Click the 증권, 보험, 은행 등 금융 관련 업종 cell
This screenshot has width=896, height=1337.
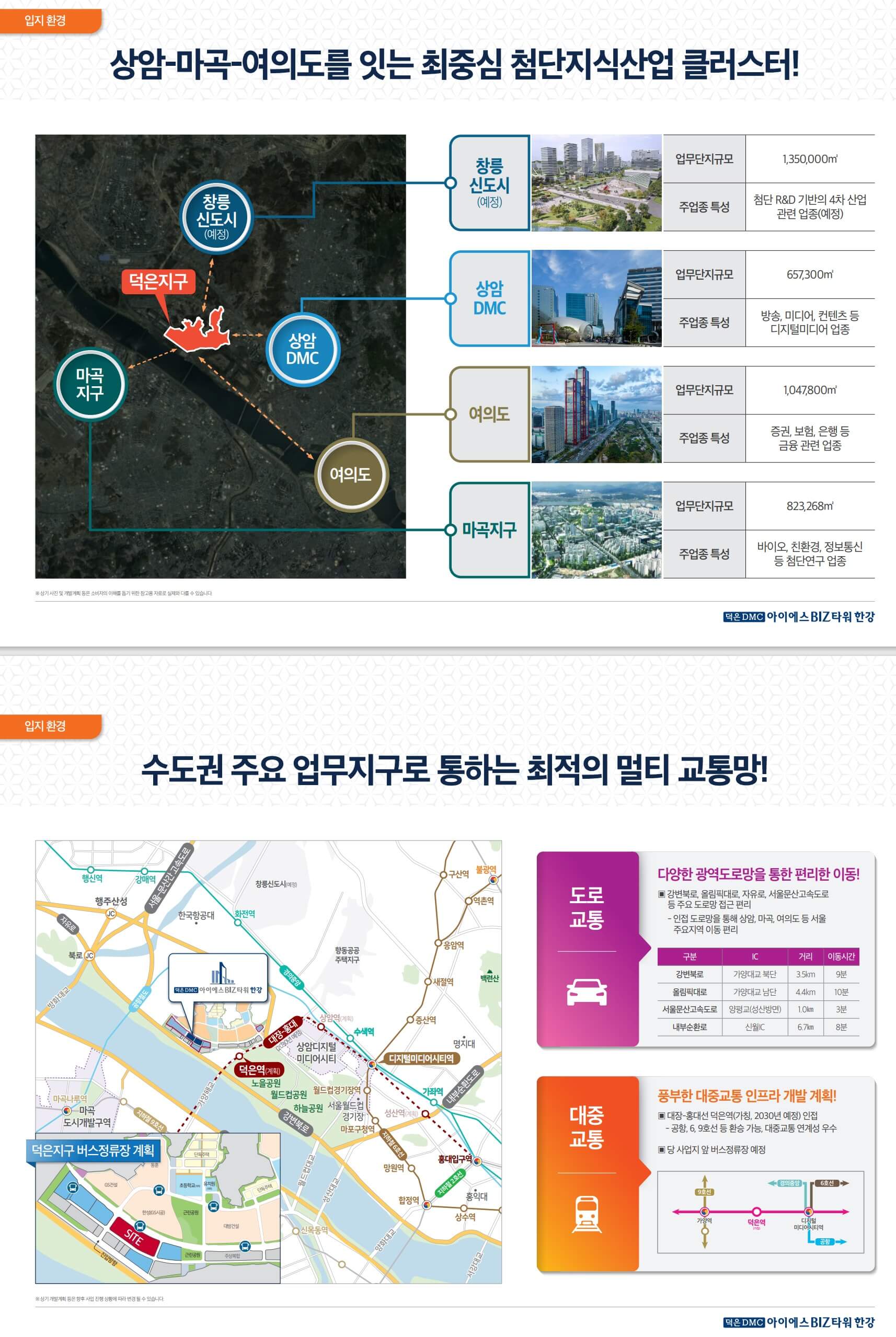click(810, 438)
